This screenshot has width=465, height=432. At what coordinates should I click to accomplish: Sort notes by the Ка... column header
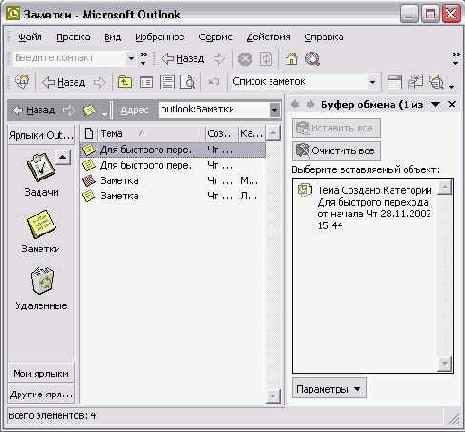click(252, 134)
